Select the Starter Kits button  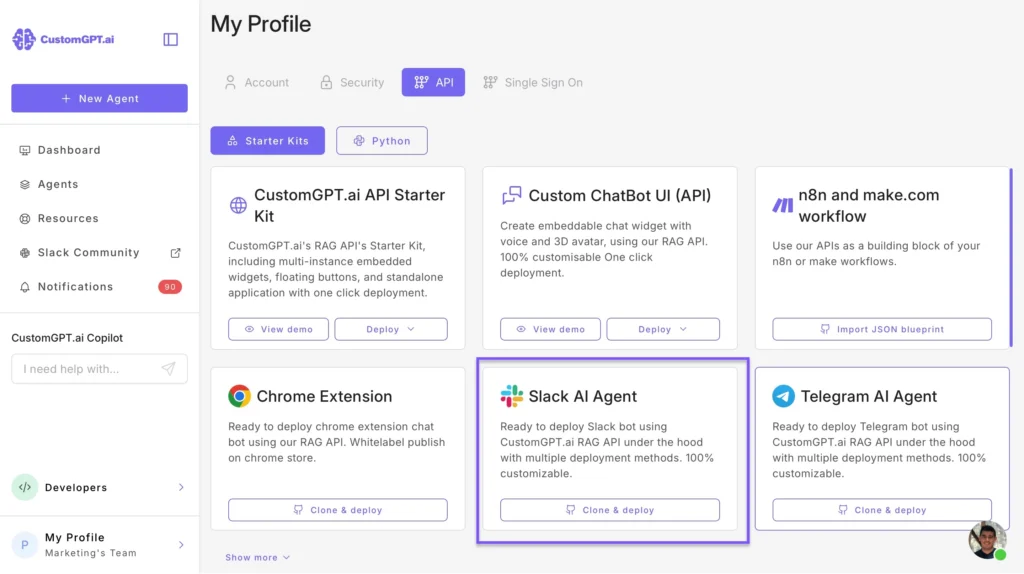(x=268, y=140)
